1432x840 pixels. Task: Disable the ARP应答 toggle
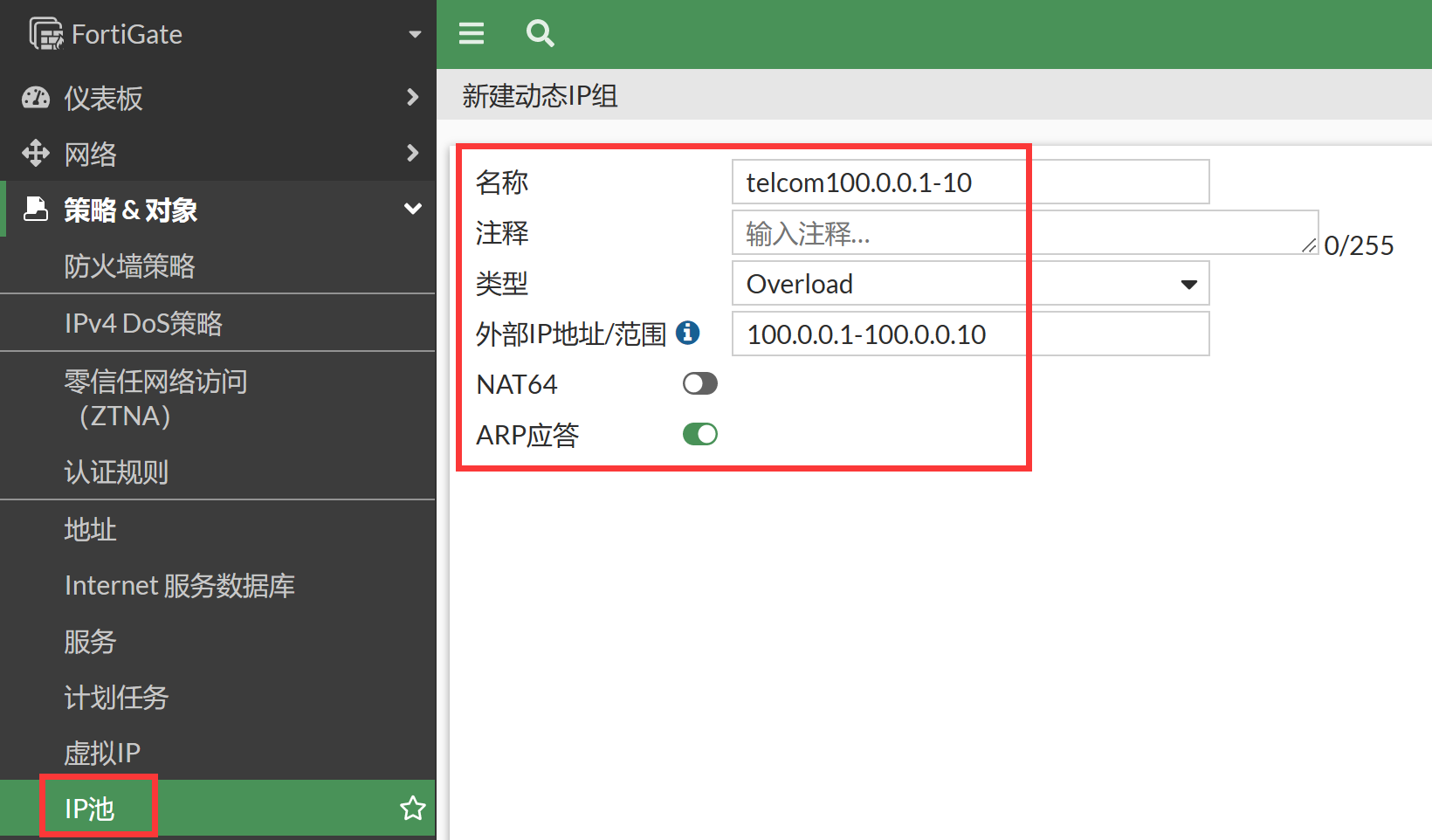(699, 434)
